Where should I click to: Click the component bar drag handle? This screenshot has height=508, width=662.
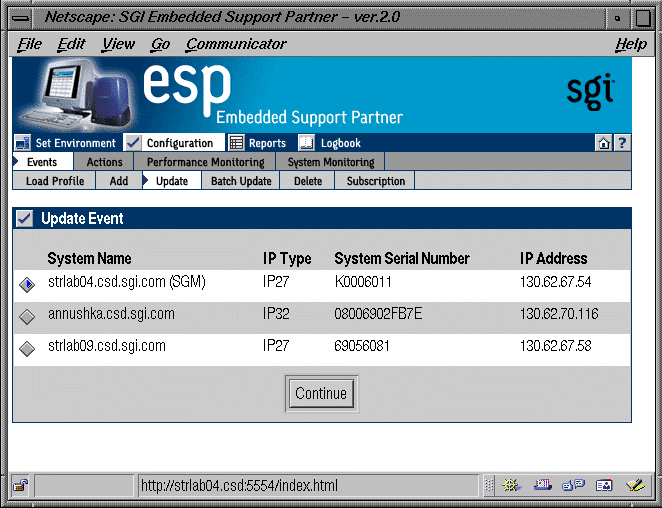(489, 485)
